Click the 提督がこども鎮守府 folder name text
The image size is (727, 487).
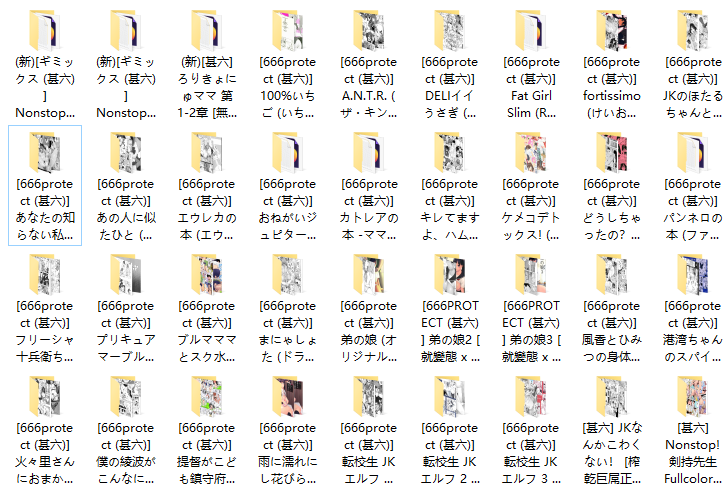[207, 453]
